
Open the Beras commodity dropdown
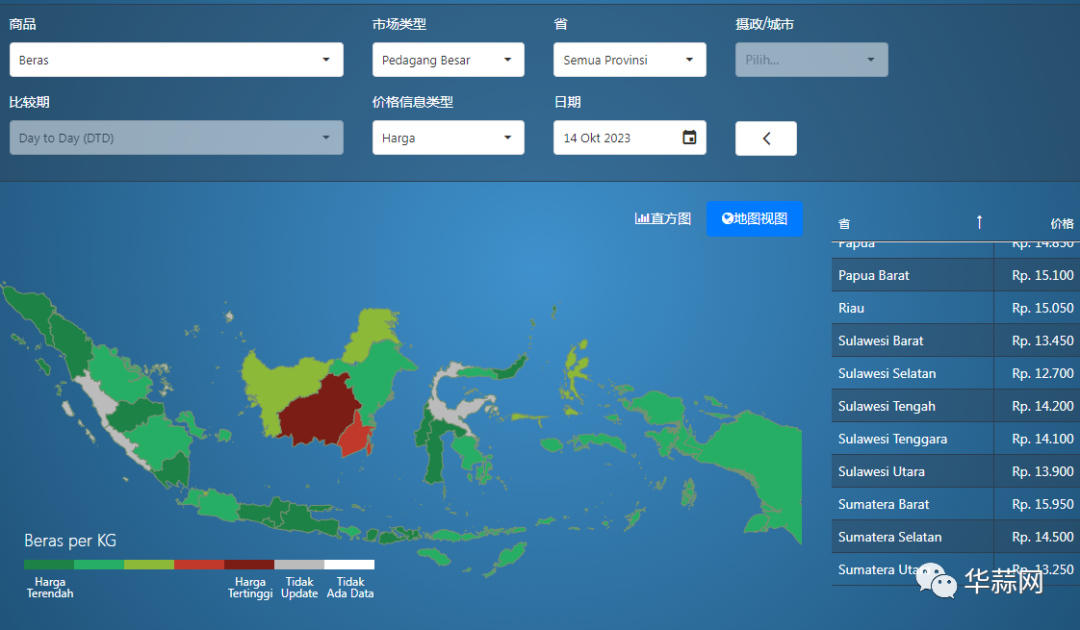pos(176,60)
